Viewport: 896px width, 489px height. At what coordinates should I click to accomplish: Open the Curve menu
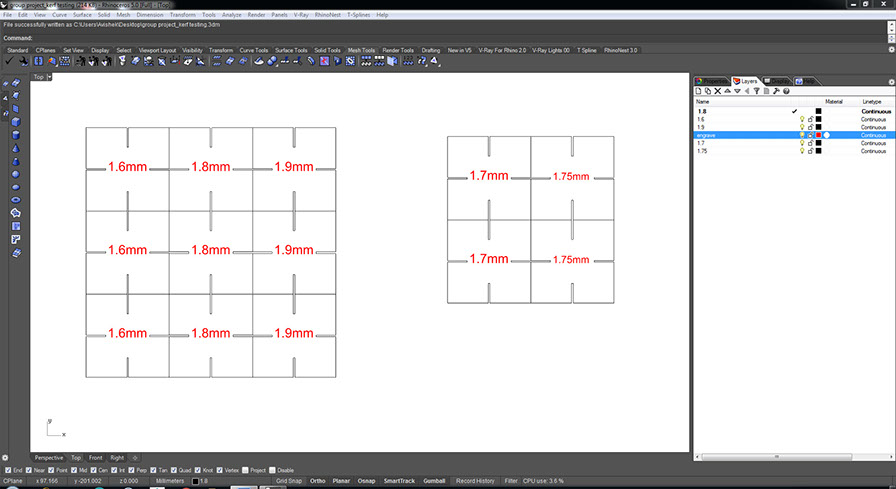(x=59, y=15)
